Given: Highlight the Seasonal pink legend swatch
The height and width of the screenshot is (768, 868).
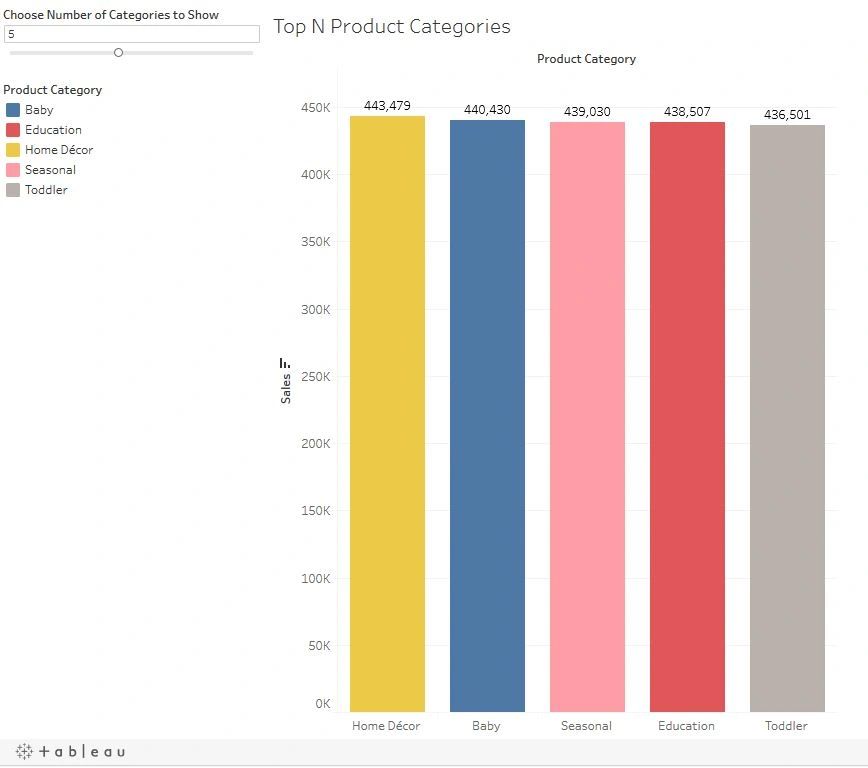Looking at the screenshot, I should coord(13,170).
